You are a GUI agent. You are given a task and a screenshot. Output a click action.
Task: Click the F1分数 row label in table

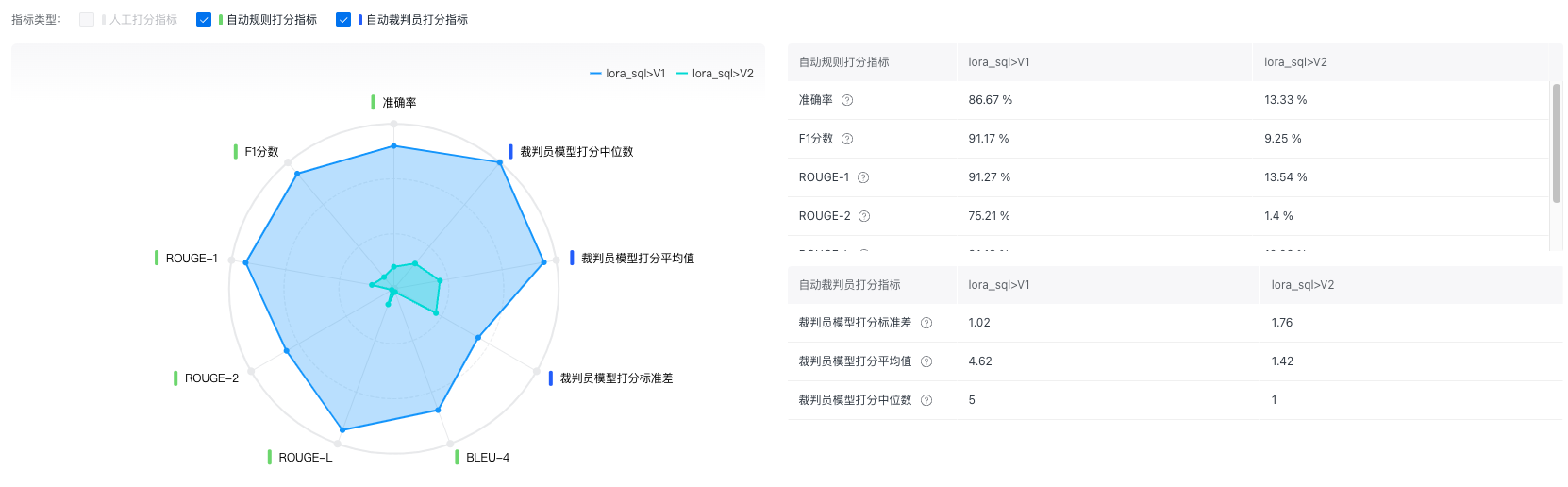[x=816, y=139]
